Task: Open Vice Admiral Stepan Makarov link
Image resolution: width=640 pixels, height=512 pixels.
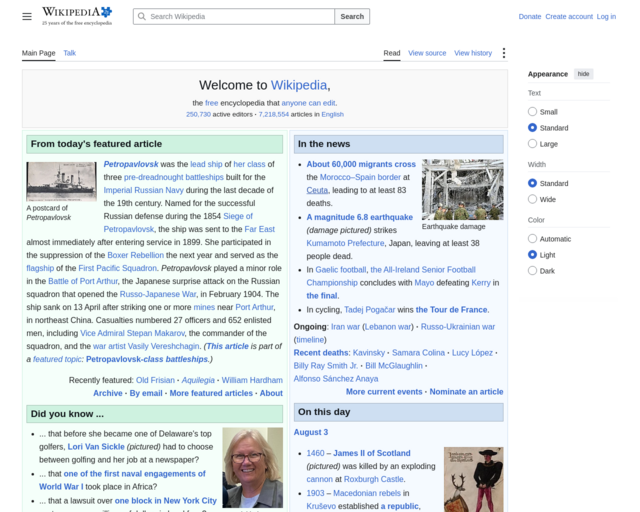Action: (132, 333)
